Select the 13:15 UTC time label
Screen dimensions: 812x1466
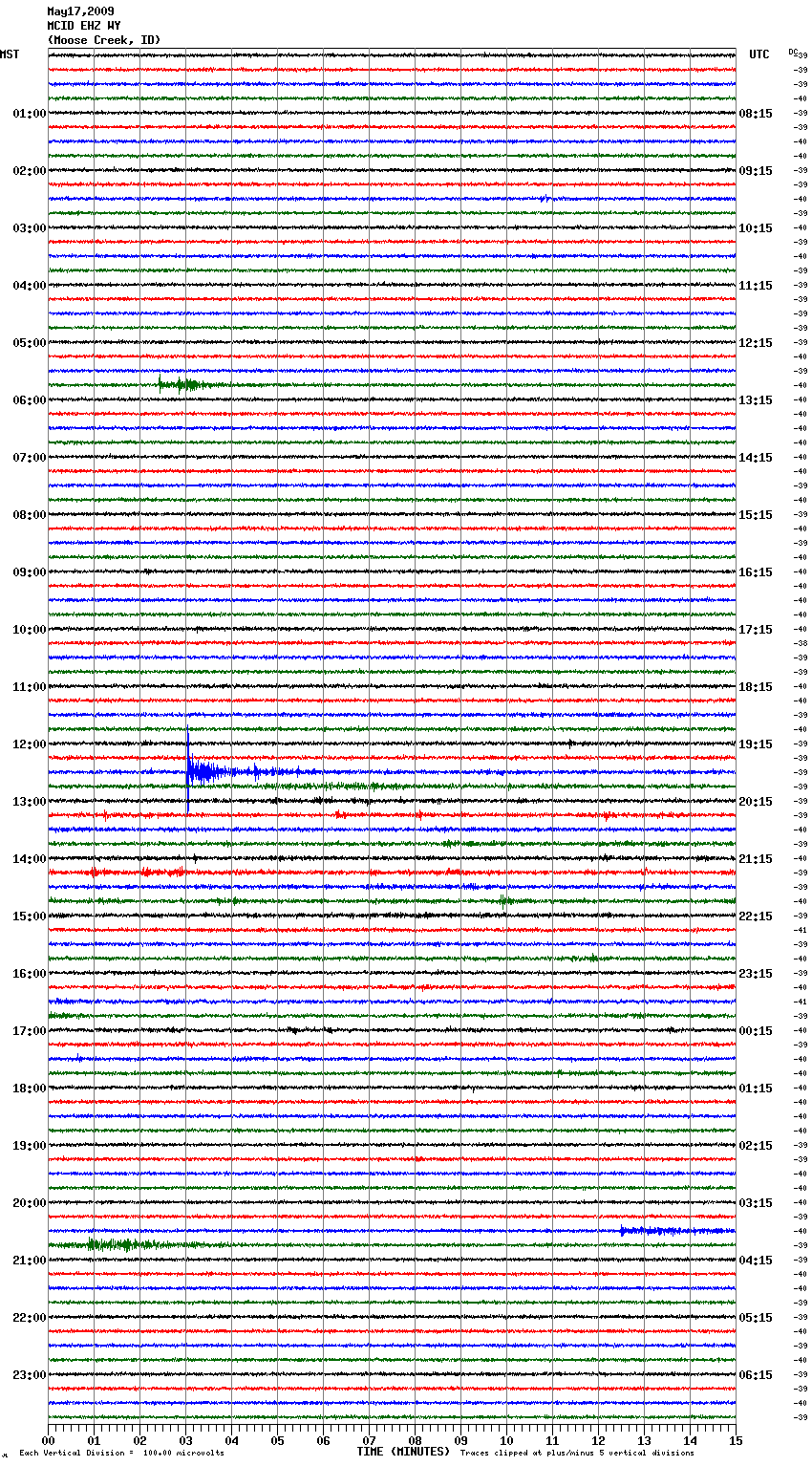[756, 400]
